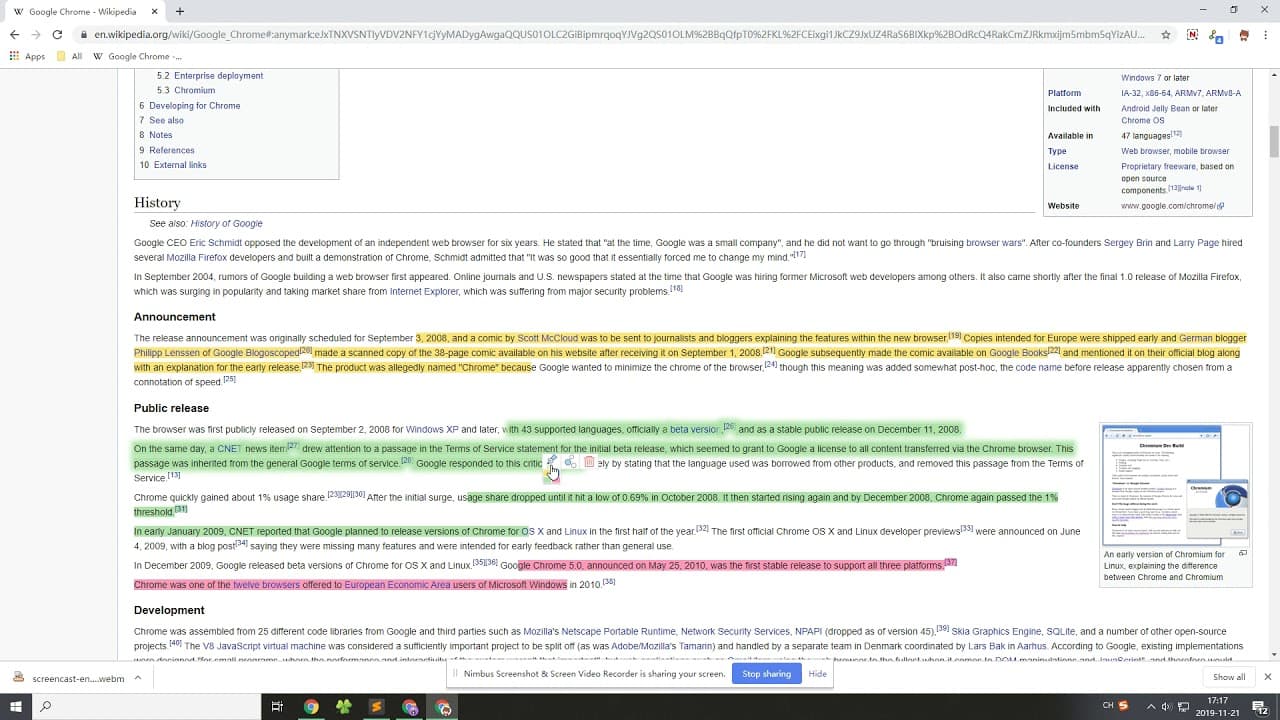Click the address bar URL
Viewport: 1280px width, 720px height.
tap(620, 34)
